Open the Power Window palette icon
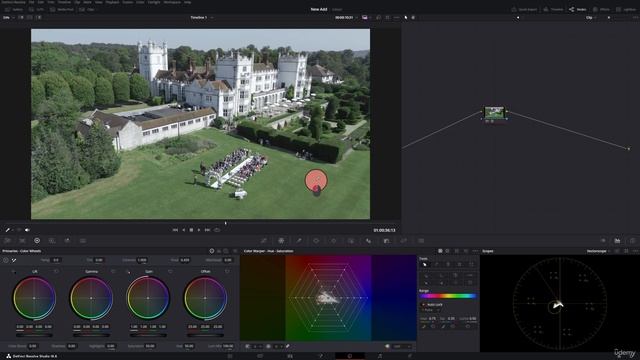This screenshot has height=360, width=640. click(x=316, y=241)
